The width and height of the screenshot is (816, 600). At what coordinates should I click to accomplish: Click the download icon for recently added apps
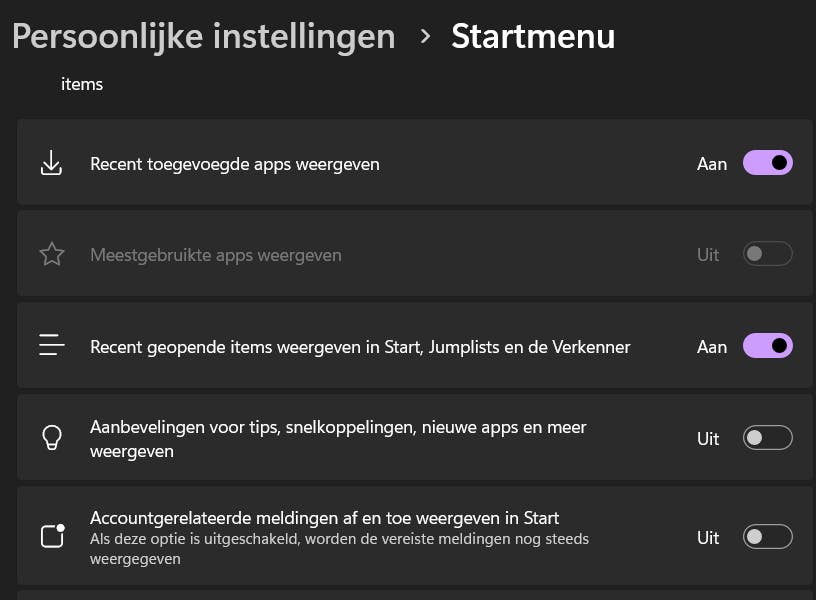click(51, 163)
